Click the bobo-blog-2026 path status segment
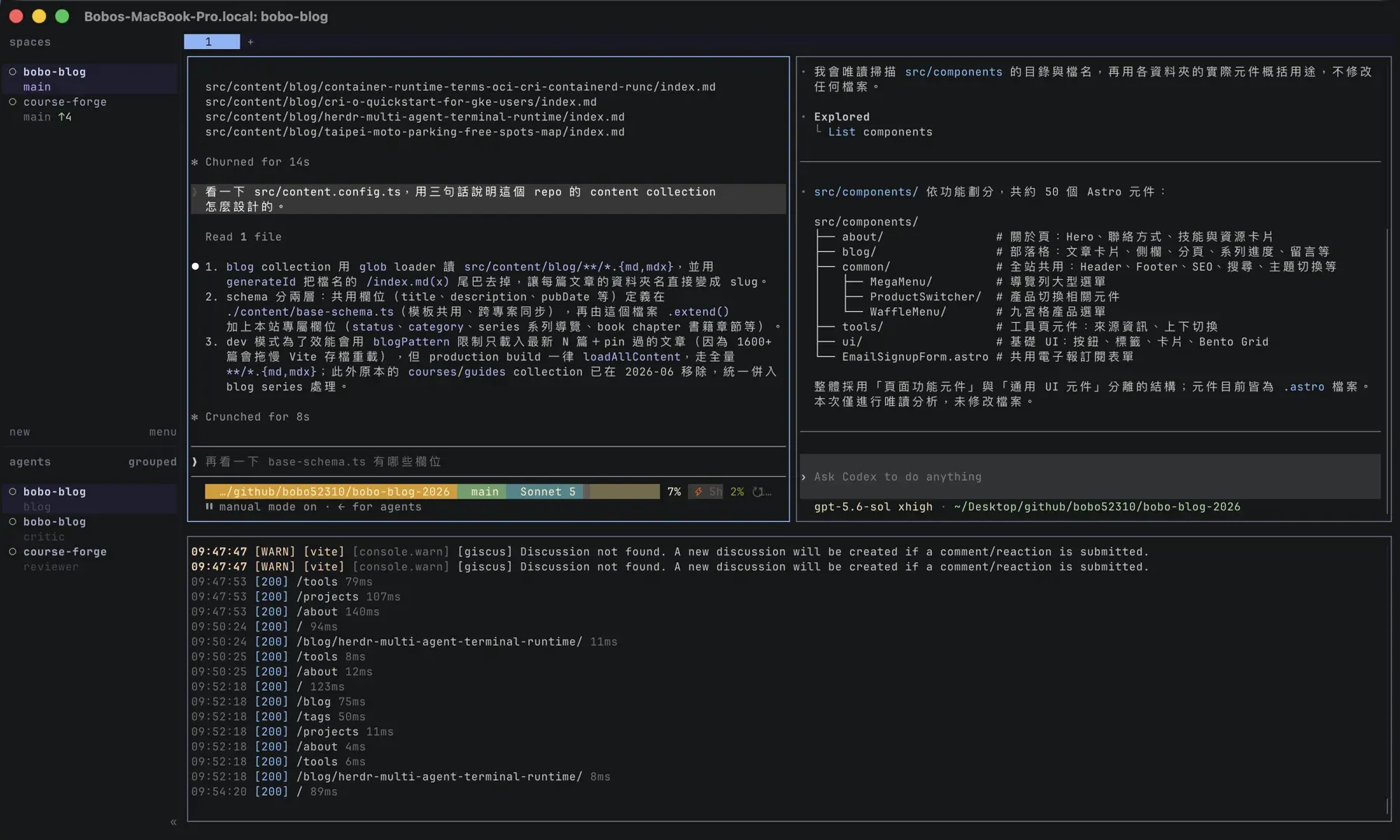Screen dimensions: 1400x840 click(331, 492)
